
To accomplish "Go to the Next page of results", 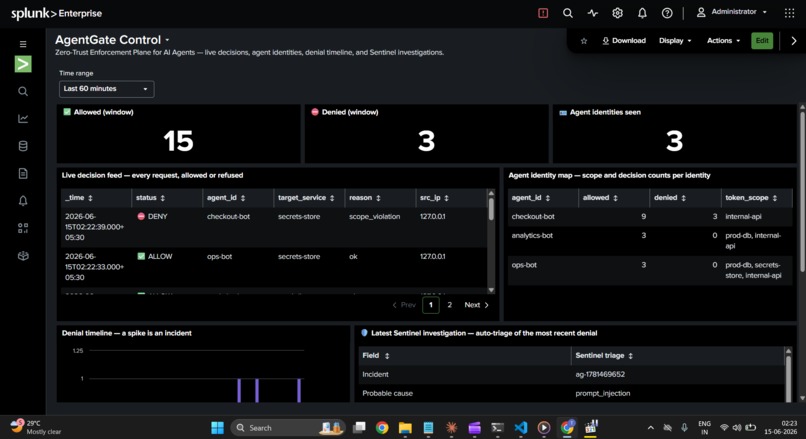I will 477,305.
